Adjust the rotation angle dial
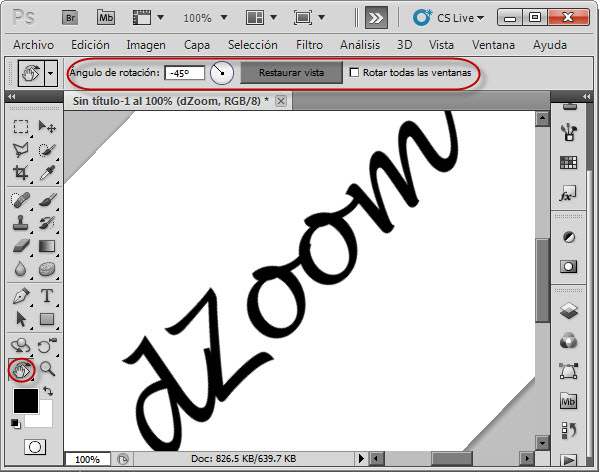Screen dimensions: 599x472 (222, 73)
